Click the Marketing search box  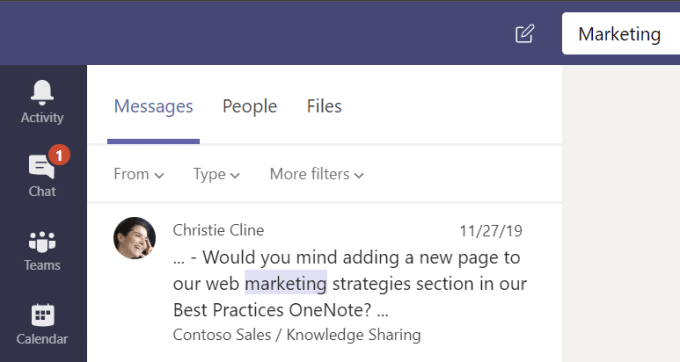(621, 34)
